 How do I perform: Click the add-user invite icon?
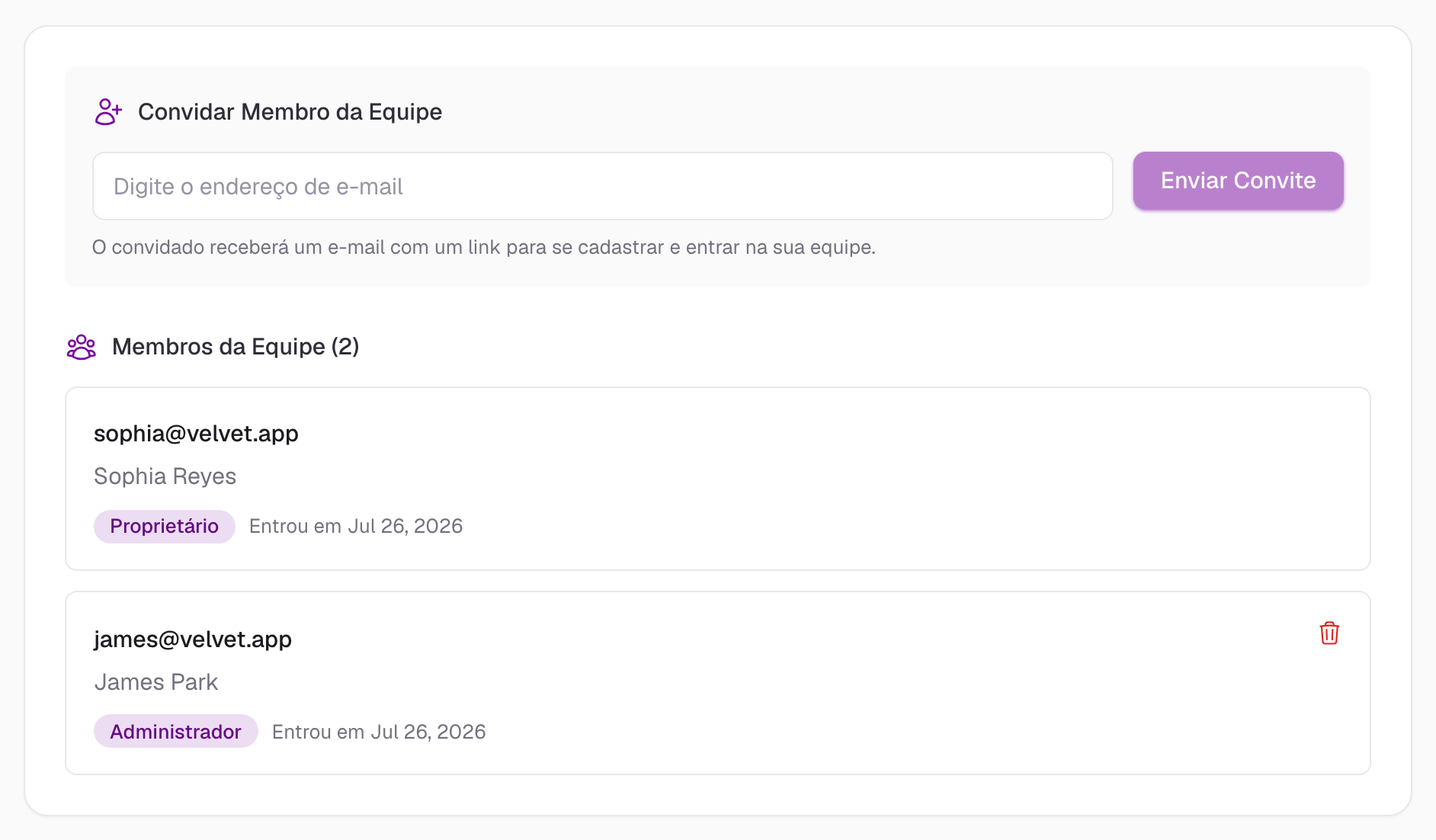108,112
